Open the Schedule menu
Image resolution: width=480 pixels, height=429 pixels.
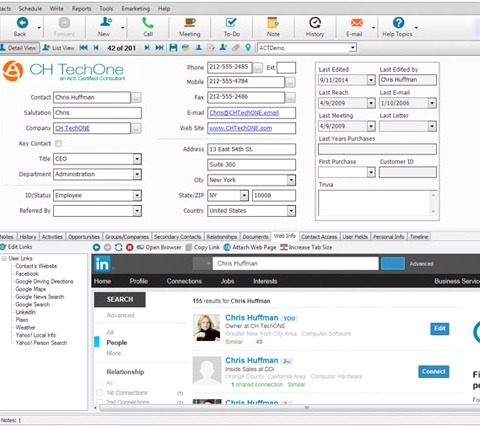click(30, 9)
